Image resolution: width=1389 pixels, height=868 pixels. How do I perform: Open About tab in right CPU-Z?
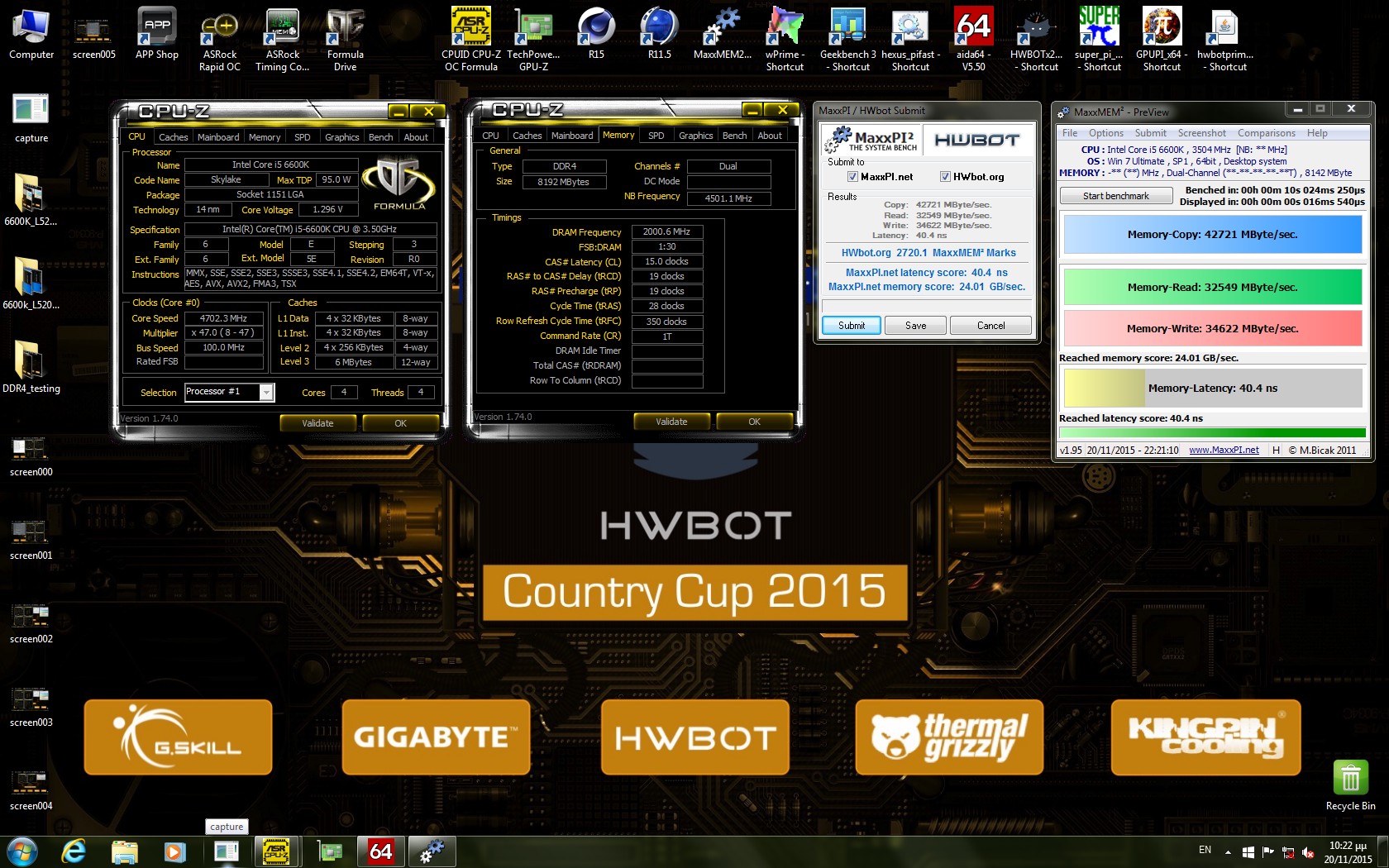[770, 136]
